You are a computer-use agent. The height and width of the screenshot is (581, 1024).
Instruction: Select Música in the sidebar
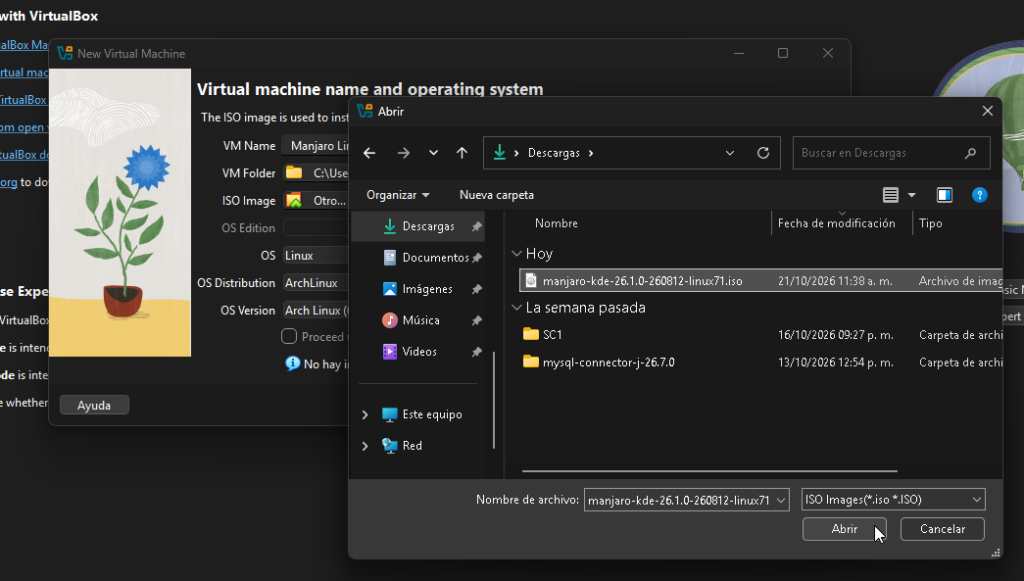coord(418,321)
